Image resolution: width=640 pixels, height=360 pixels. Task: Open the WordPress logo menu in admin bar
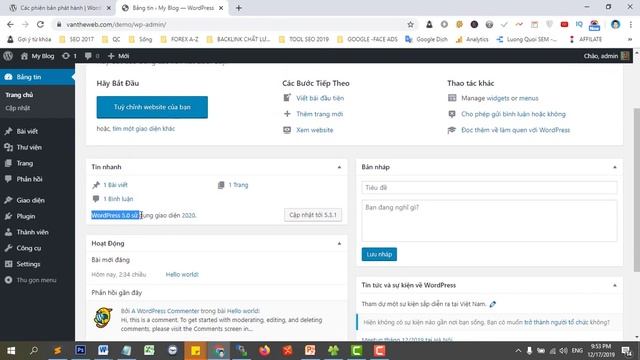8,56
